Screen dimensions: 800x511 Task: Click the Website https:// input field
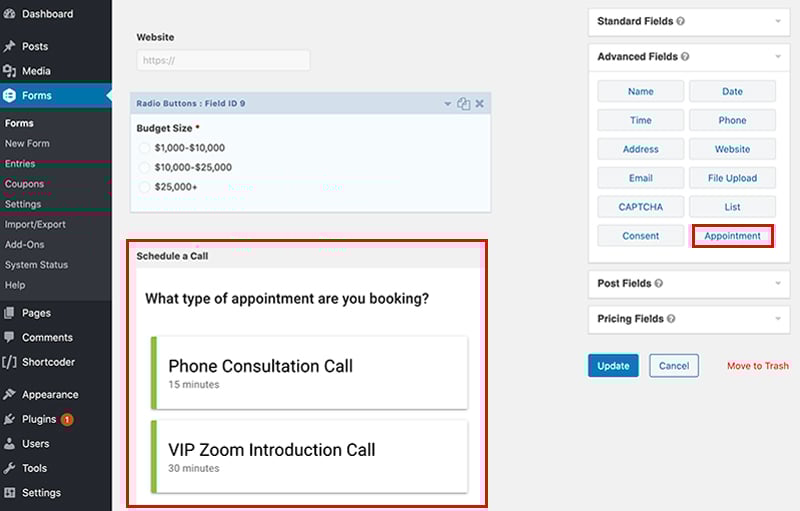point(223,60)
